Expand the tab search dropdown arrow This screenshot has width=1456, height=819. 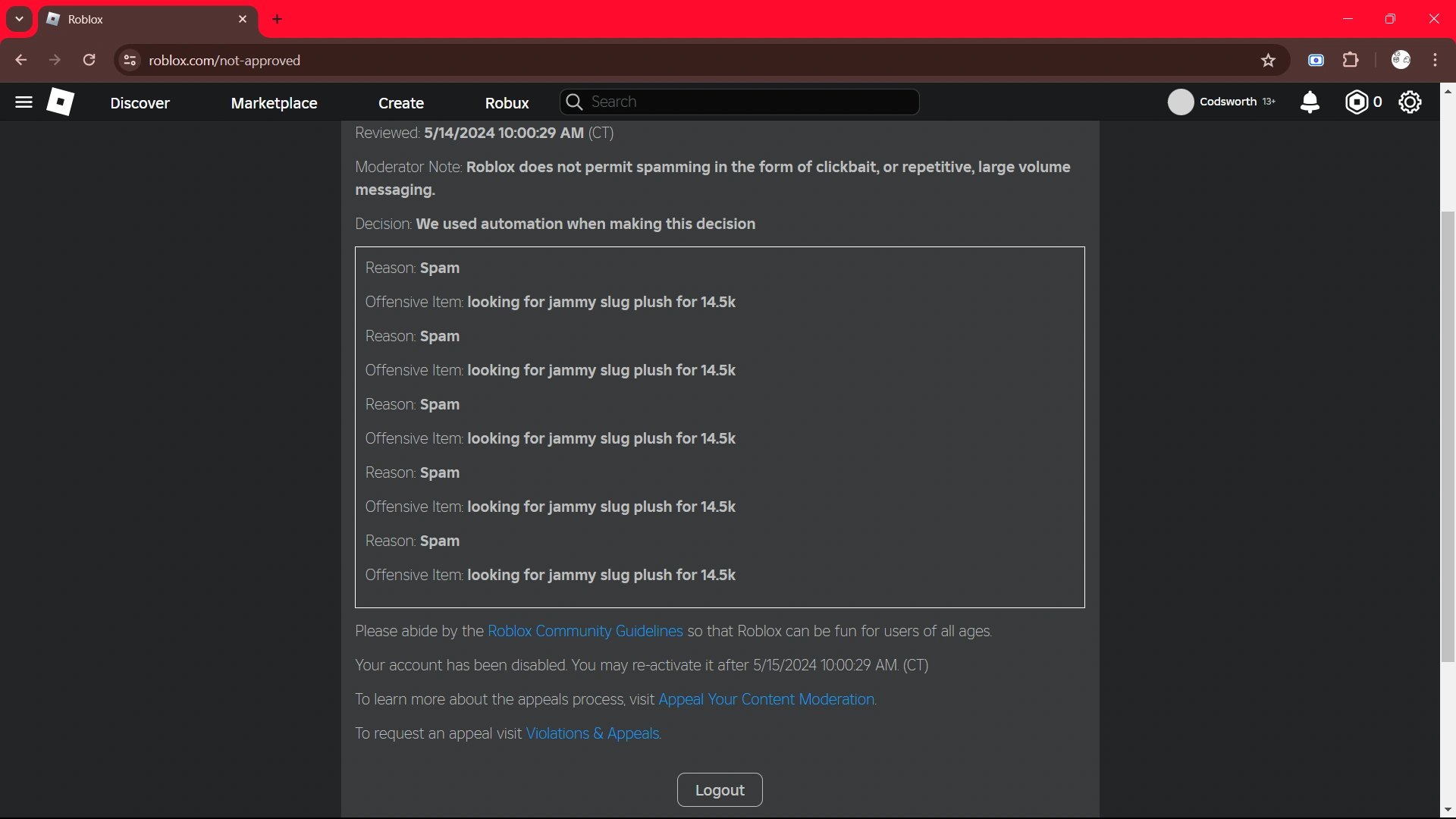tap(19, 19)
